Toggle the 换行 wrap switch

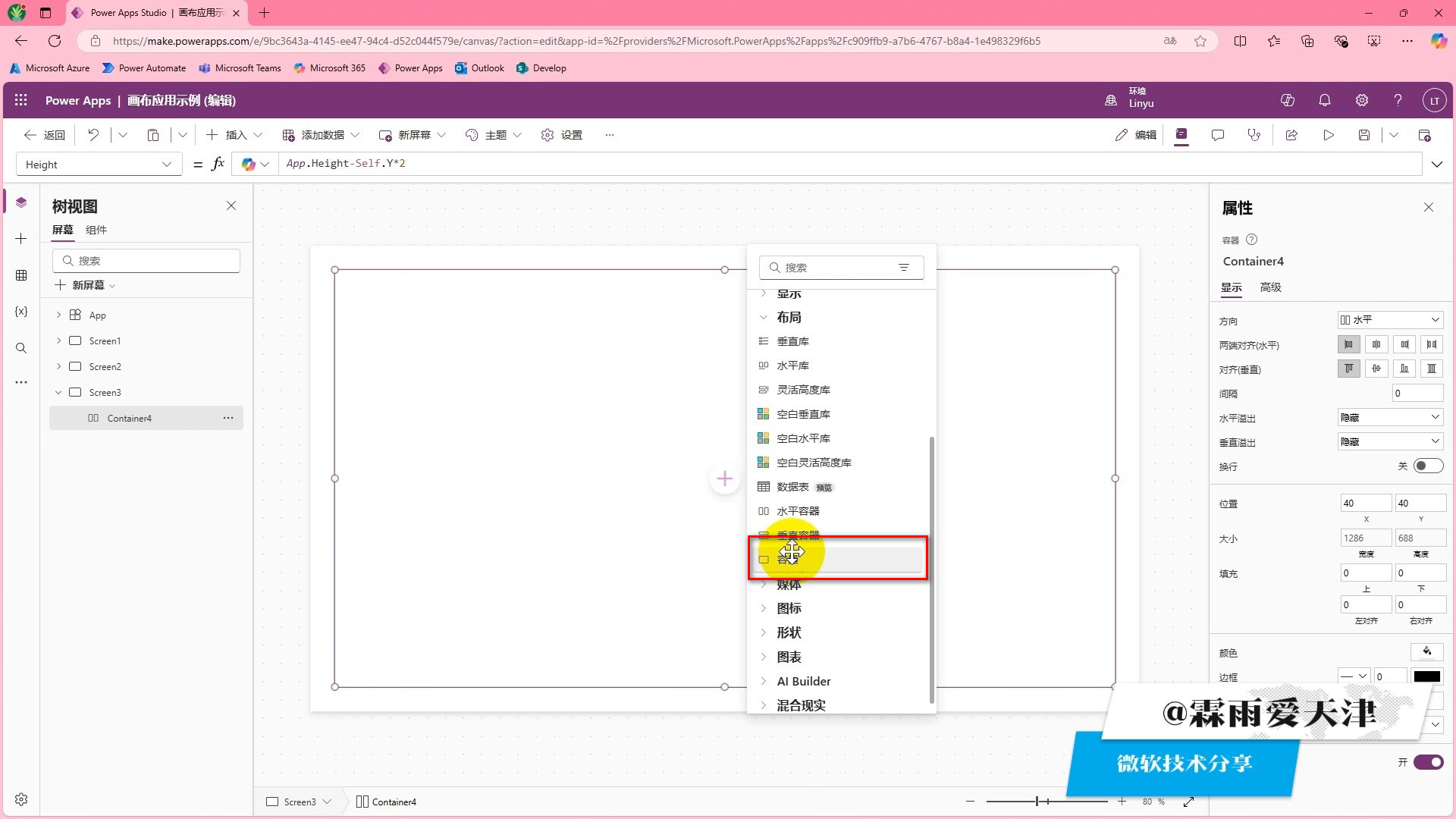coord(1428,466)
